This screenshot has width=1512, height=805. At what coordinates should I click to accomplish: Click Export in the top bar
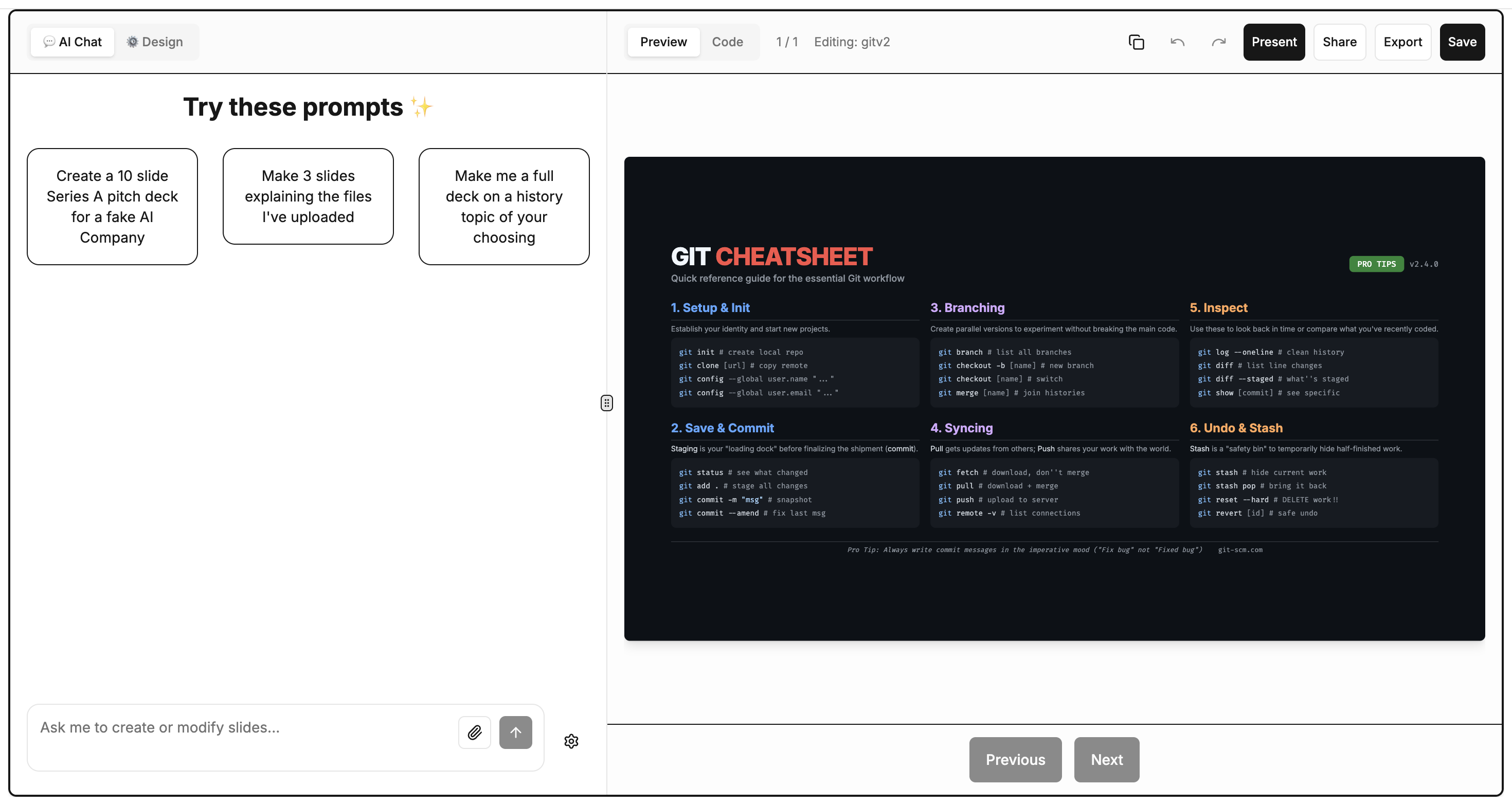[1402, 42]
